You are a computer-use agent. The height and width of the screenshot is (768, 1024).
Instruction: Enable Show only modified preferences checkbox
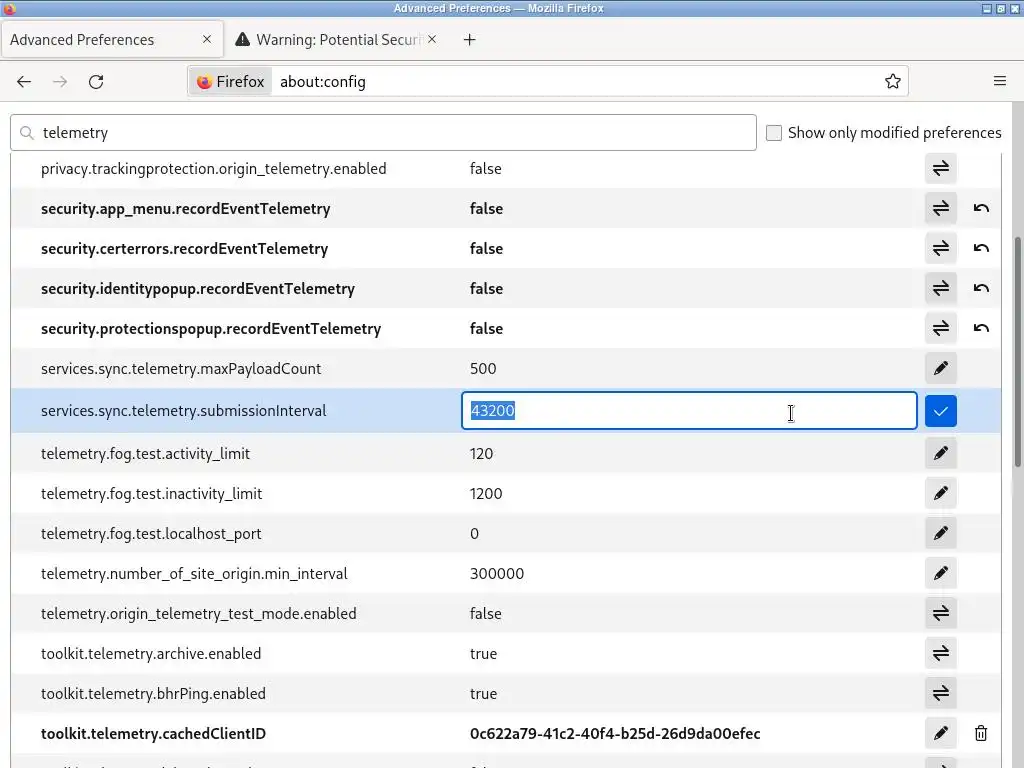click(x=774, y=133)
